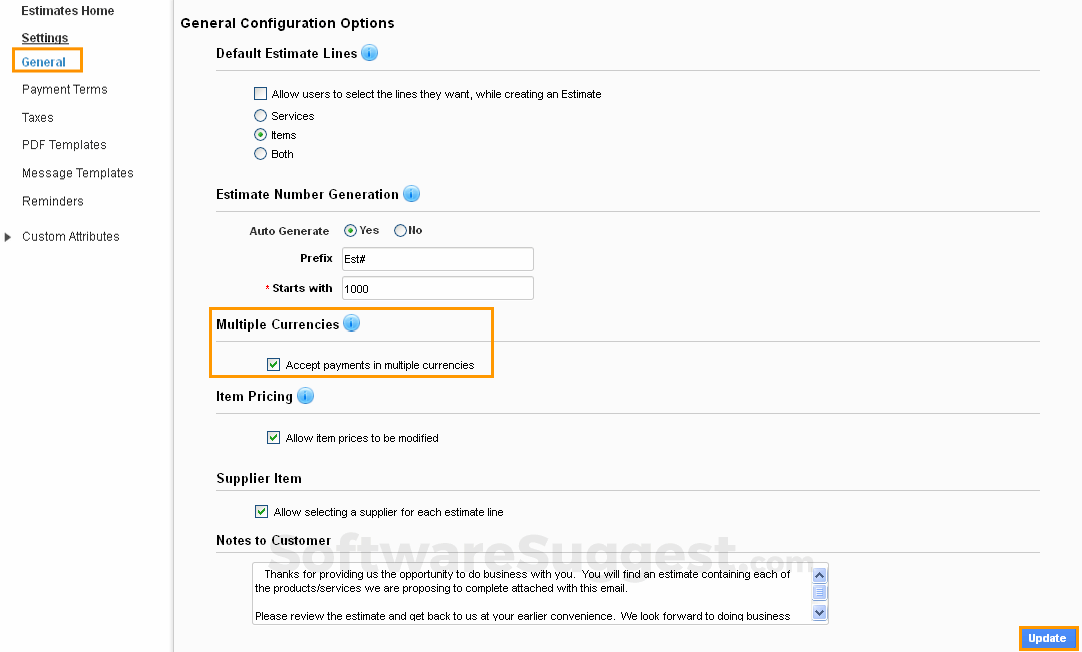
Task: Open the Item Pricing info tooltip
Action: (x=305, y=396)
